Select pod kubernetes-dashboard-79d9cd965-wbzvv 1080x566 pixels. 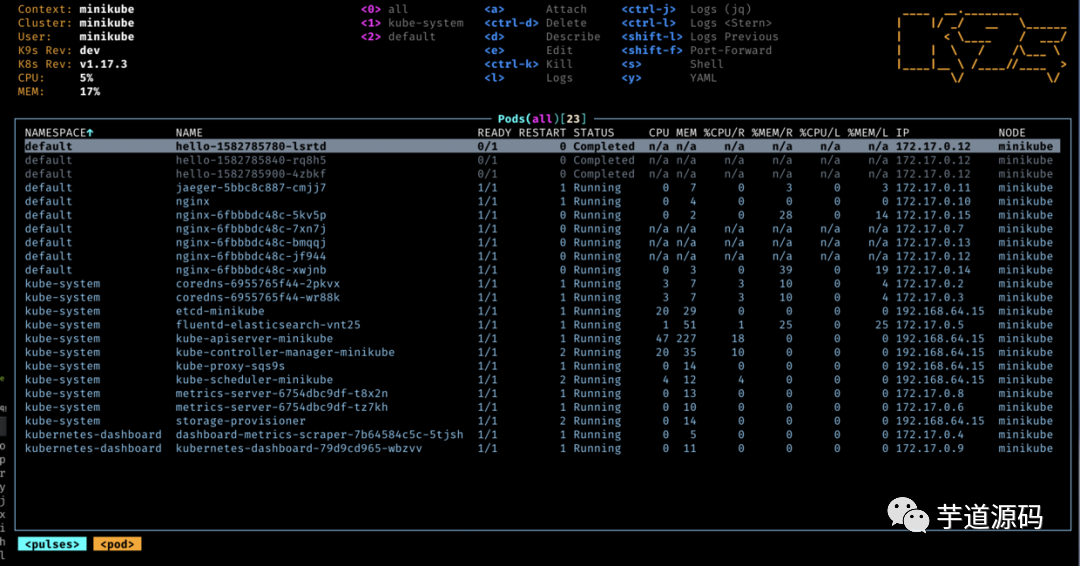coord(542,448)
